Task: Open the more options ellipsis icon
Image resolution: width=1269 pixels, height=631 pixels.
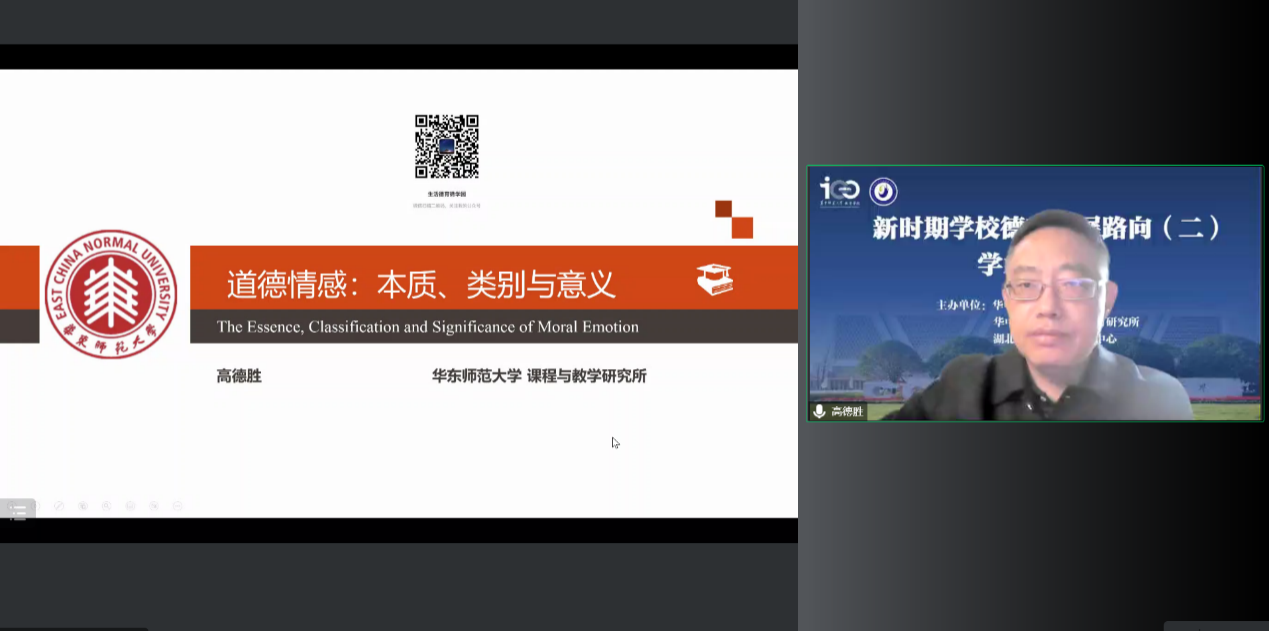Action: [x=177, y=506]
